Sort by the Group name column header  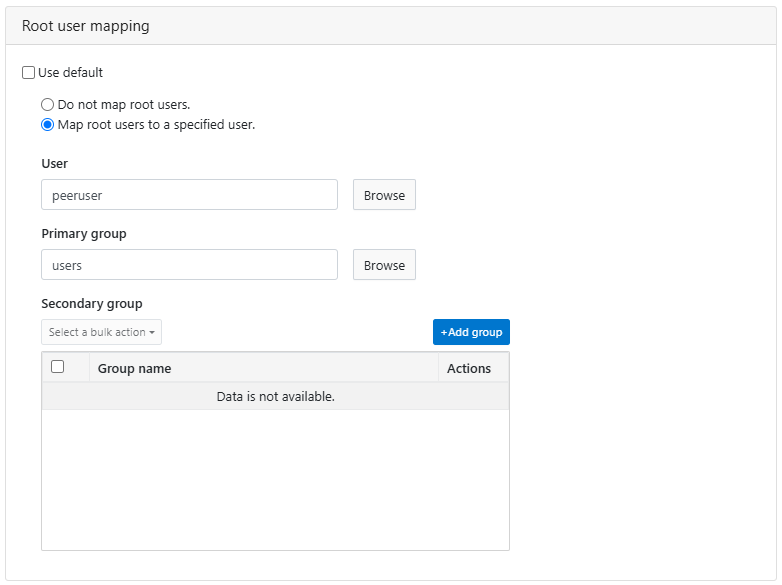pos(134,368)
